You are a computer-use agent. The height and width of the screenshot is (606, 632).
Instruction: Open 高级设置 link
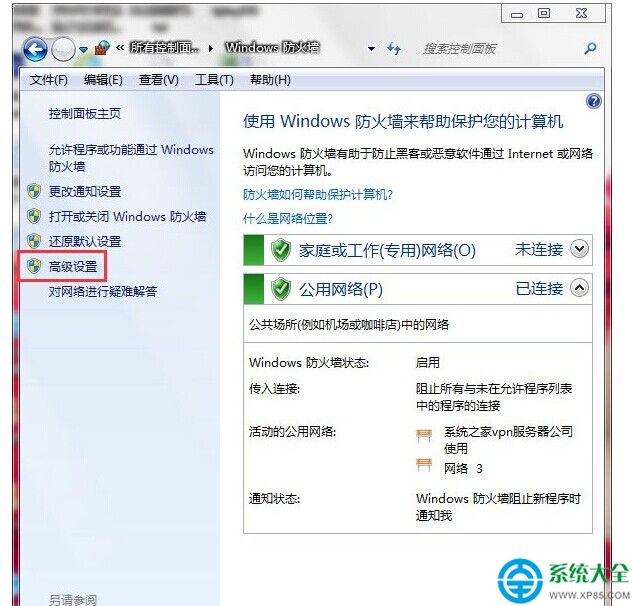73,266
